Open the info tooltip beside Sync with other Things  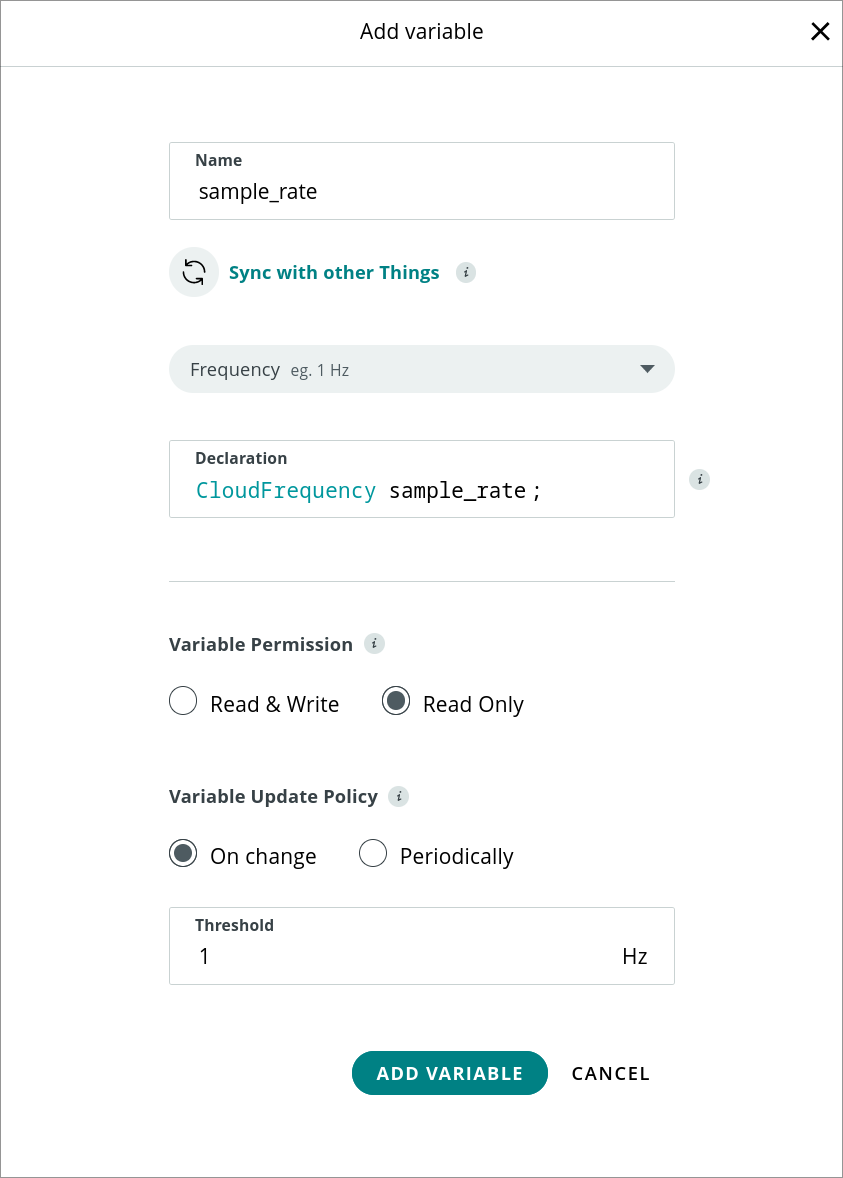point(464,272)
